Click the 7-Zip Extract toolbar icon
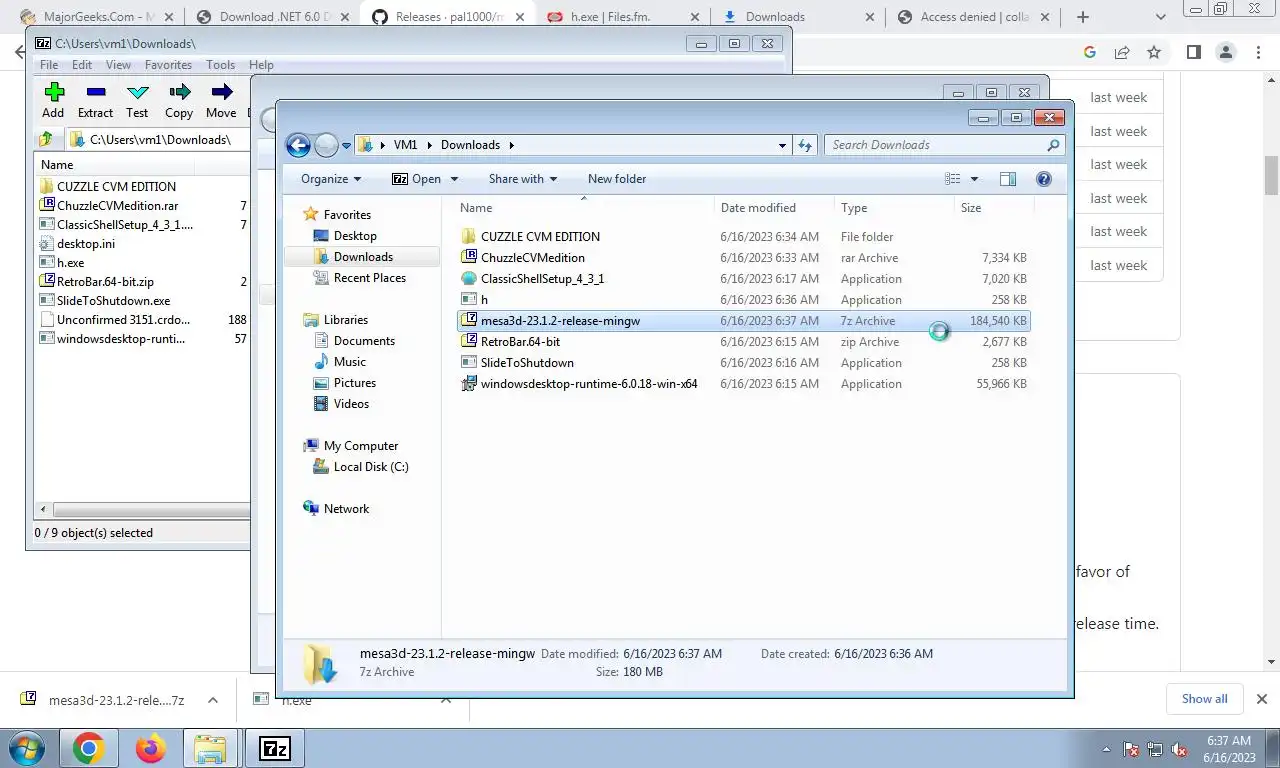This screenshot has width=1280, height=768. [x=95, y=92]
